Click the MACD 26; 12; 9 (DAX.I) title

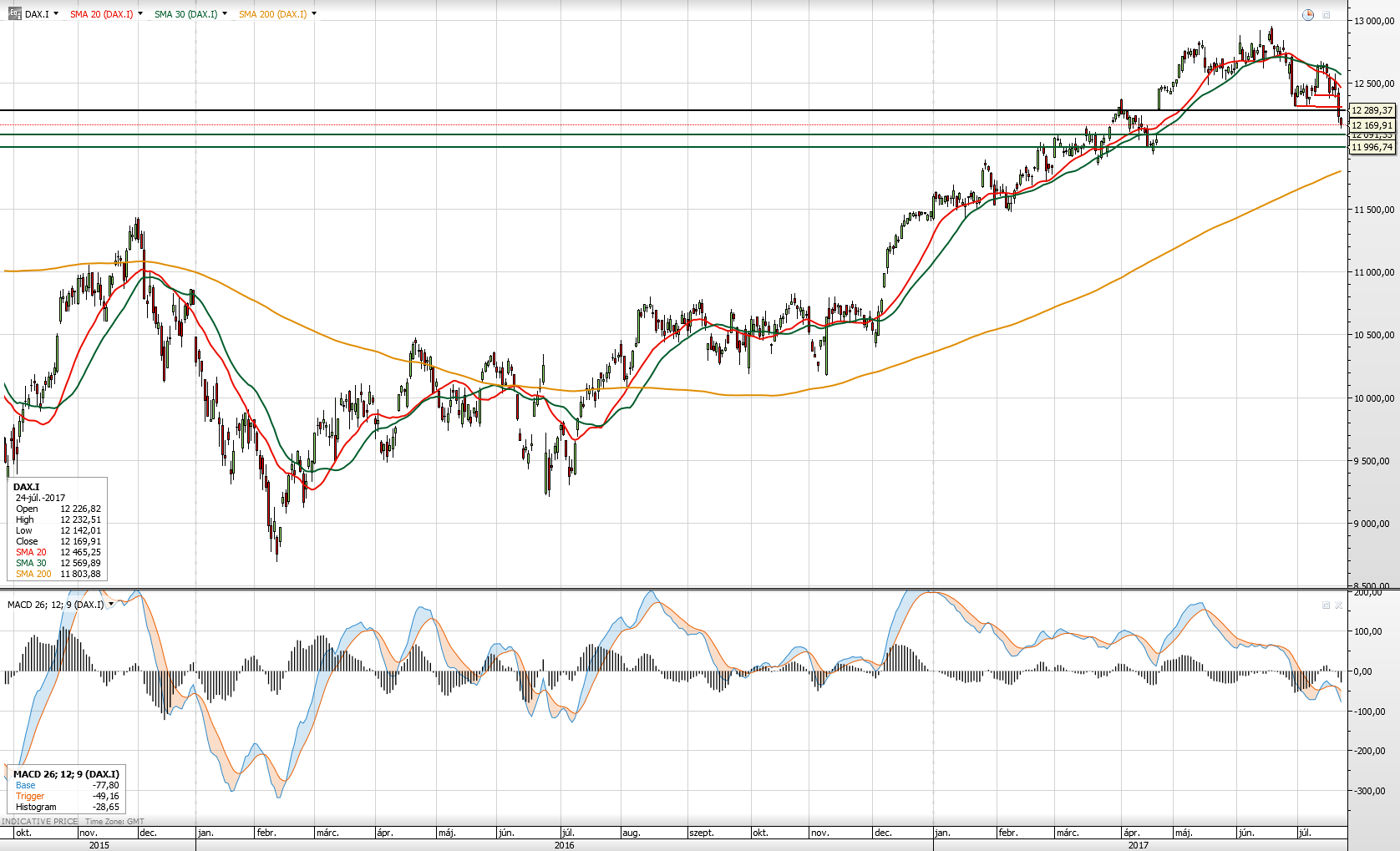(x=55, y=604)
